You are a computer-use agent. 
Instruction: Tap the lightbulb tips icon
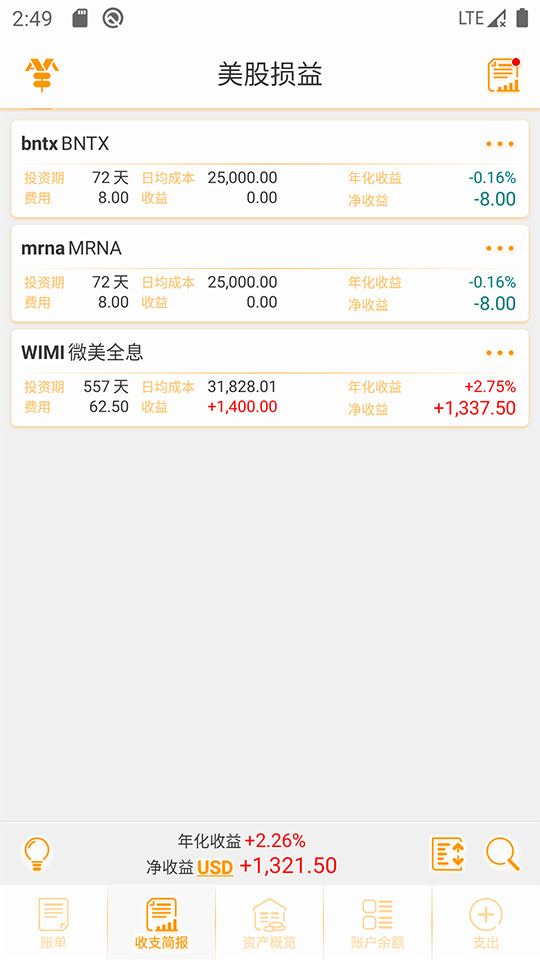37,854
